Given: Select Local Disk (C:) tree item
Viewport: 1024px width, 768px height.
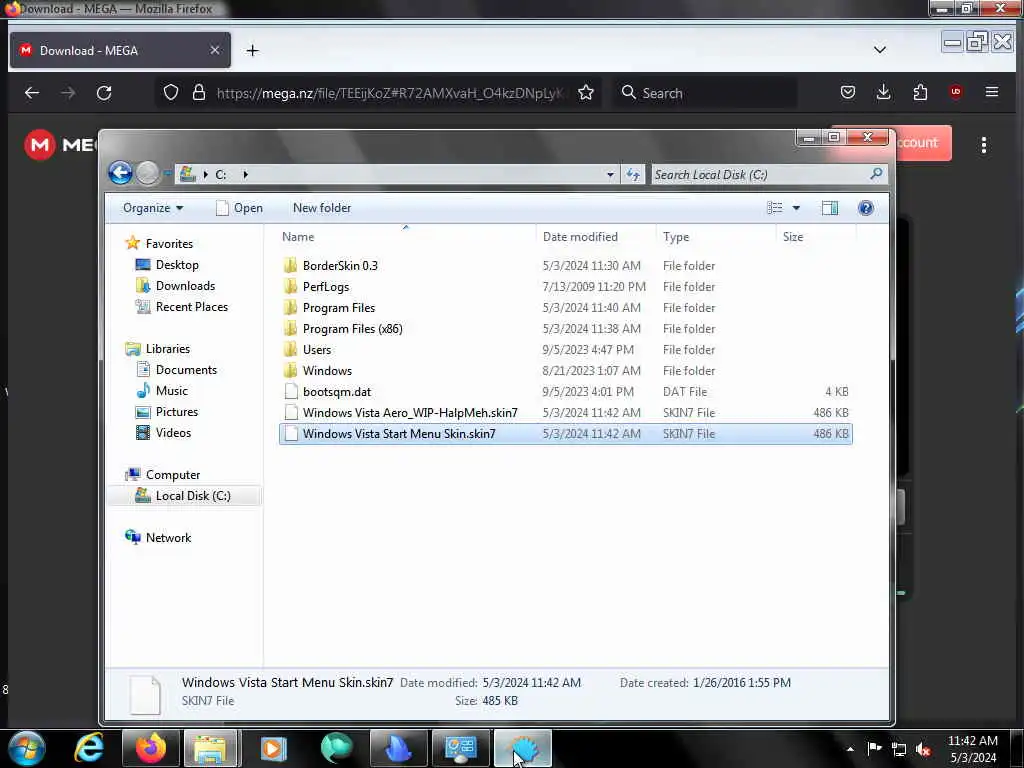Looking at the screenshot, I should tap(185, 496).
